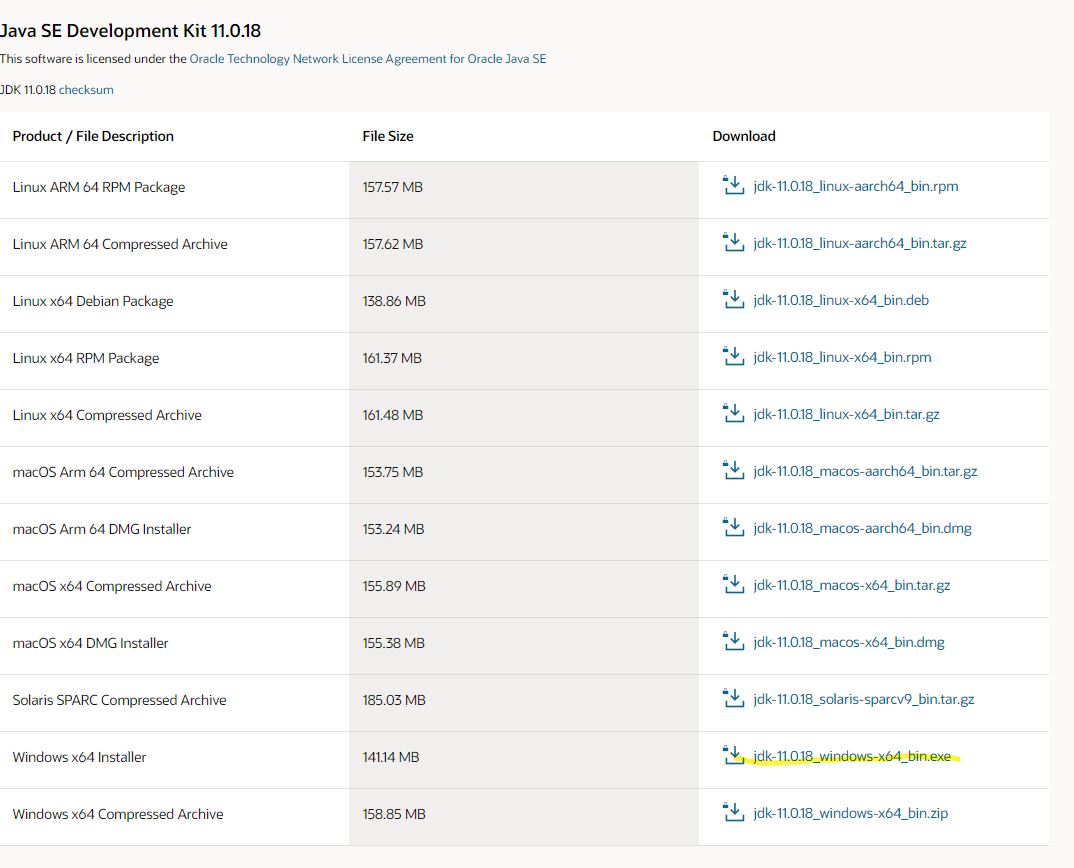Click the 141.14 MB file size cell
Viewport: 1074px width, 868px height.
click(391, 757)
